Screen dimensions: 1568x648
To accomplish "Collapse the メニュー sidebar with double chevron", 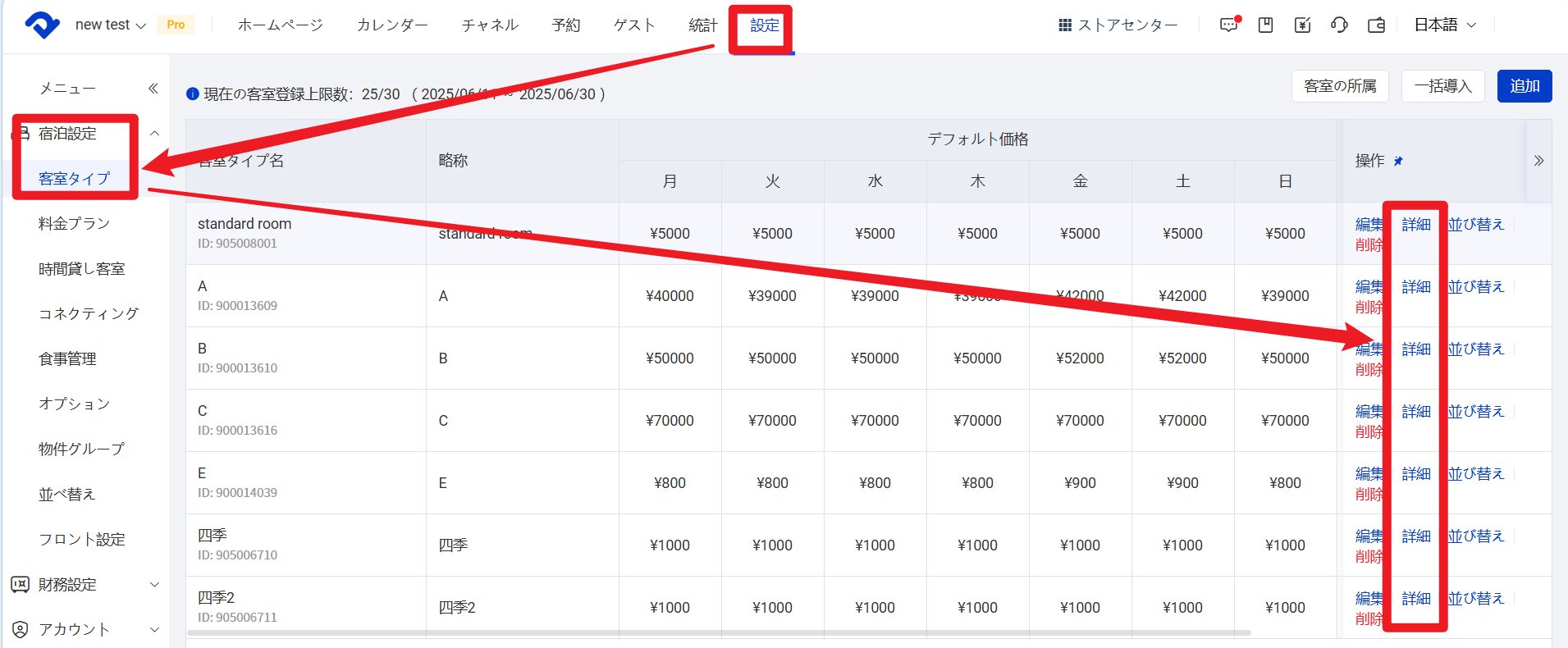I will 153,88.
